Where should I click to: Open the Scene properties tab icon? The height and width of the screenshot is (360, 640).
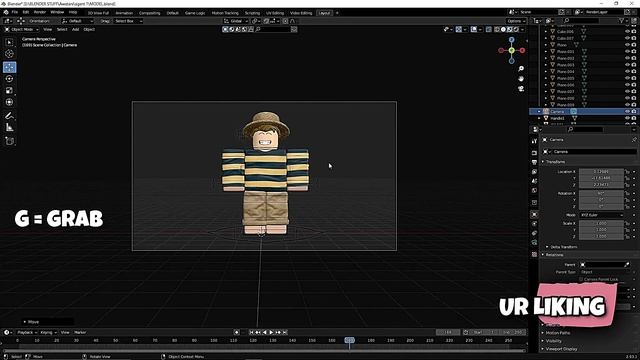[x=534, y=181]
